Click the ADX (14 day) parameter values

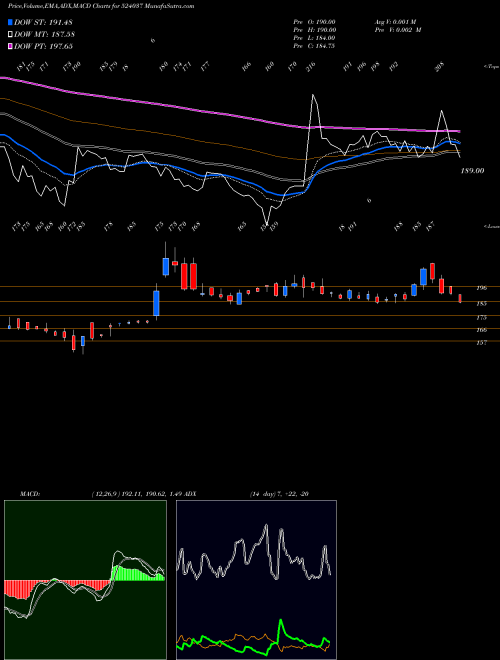(x=279, y=494)
